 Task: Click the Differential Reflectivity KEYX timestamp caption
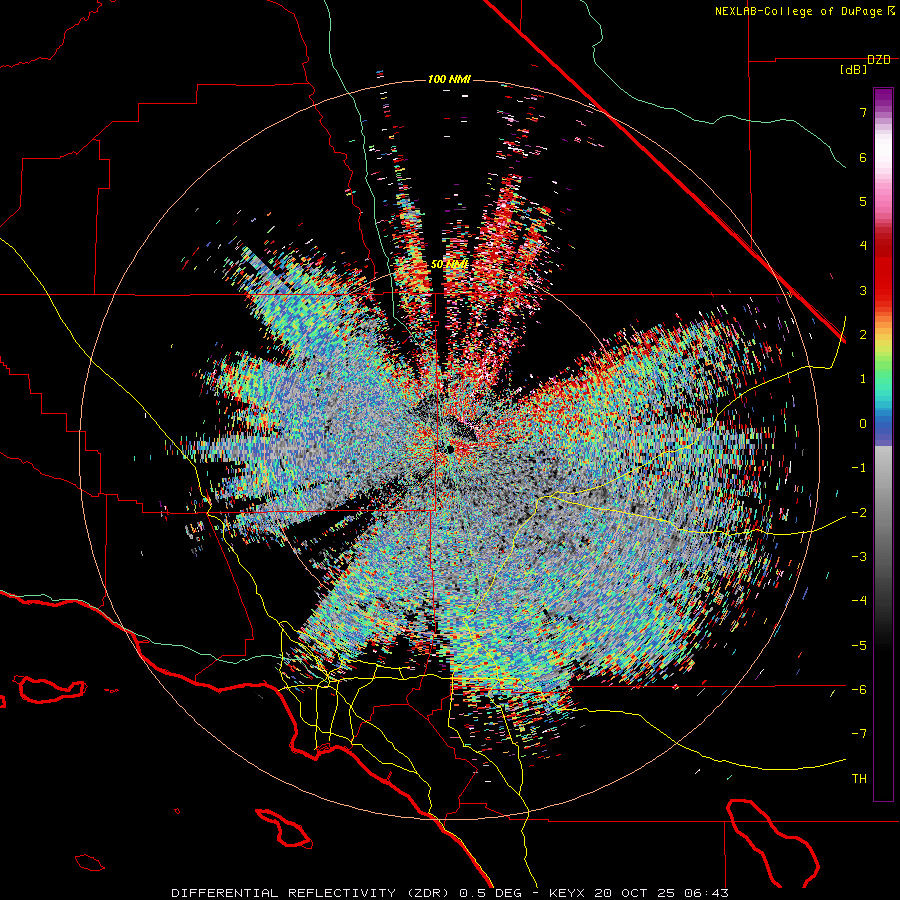[450, 893]
